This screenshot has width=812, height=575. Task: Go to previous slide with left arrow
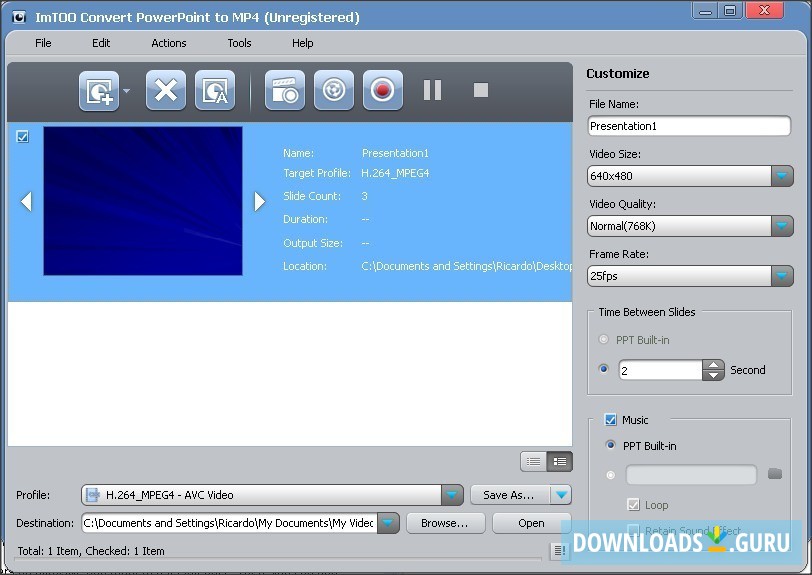(x=26, y=202)
